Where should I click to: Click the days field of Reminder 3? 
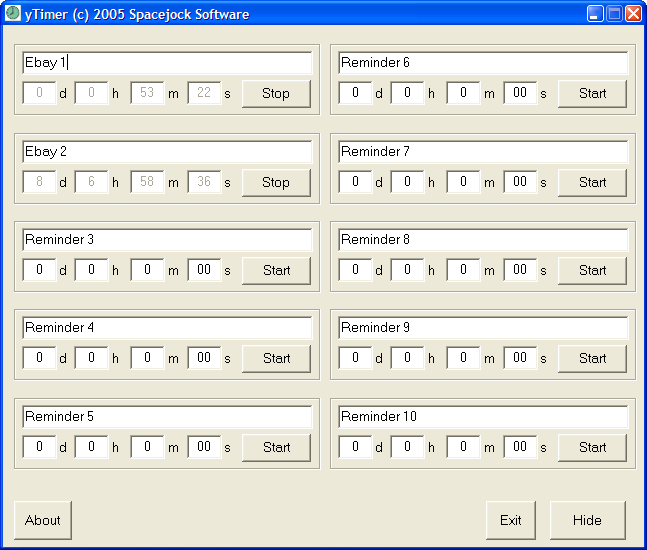(39, 270)
